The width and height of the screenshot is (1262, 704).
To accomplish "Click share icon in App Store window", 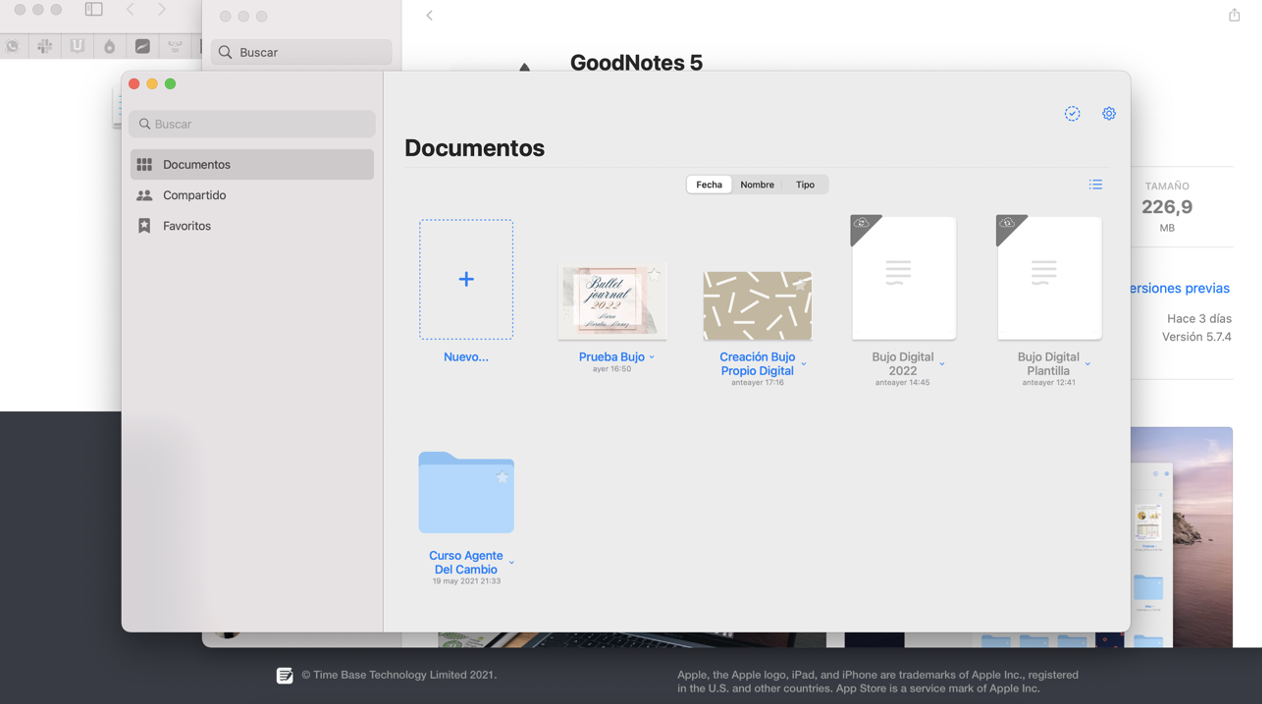I will click(x=1234, y=15).
